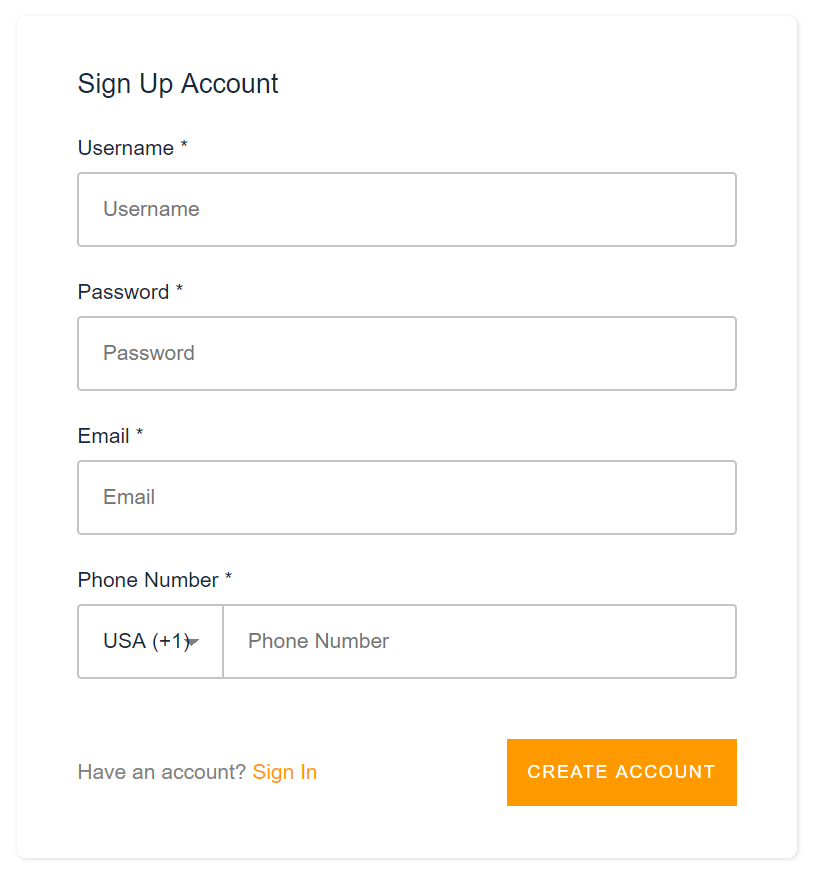This screenshot has width=815, height=870.
Task: Click the "Phone Number" placeholder text
Action: click(x=318, y=641)
